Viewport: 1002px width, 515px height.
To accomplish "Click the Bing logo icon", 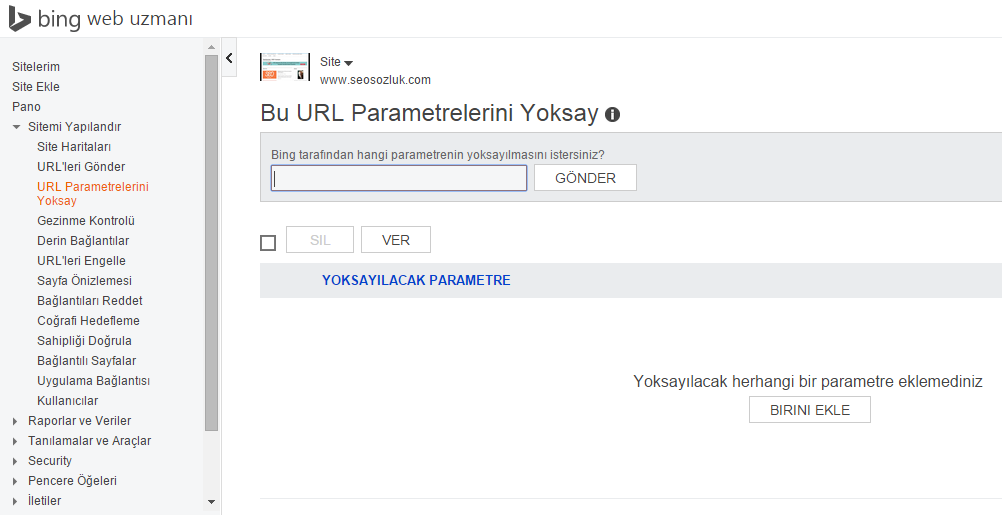I will pyautogui.click(x=19, y=18).
